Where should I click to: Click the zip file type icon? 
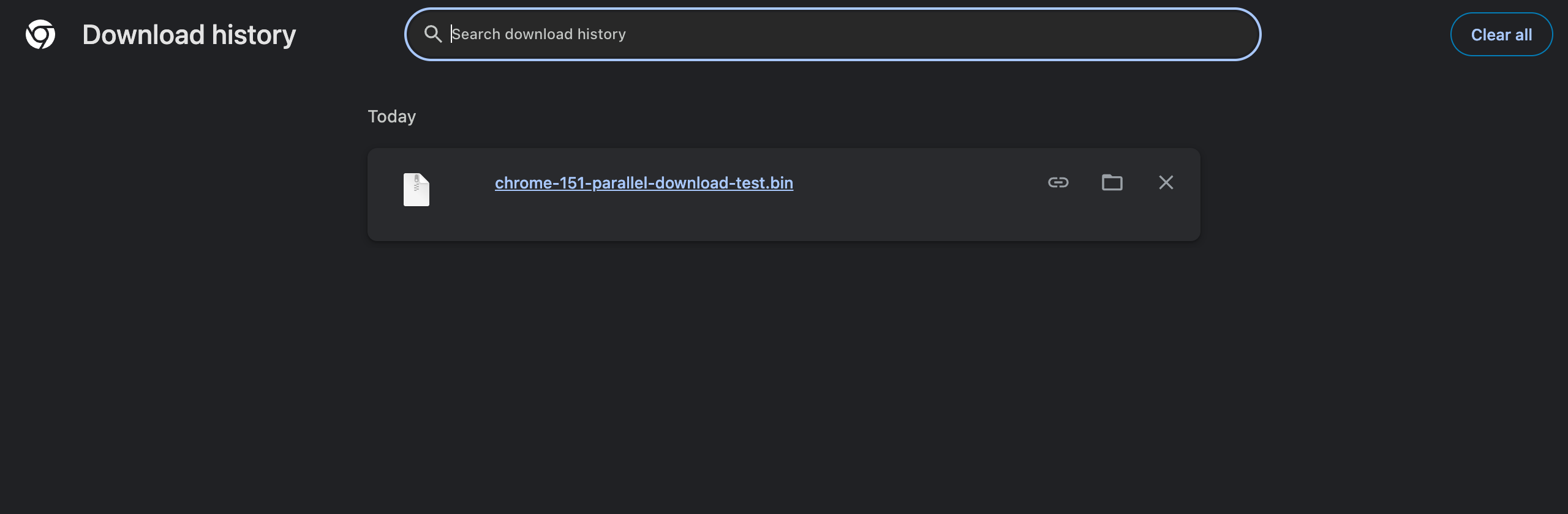pos(417,190)
